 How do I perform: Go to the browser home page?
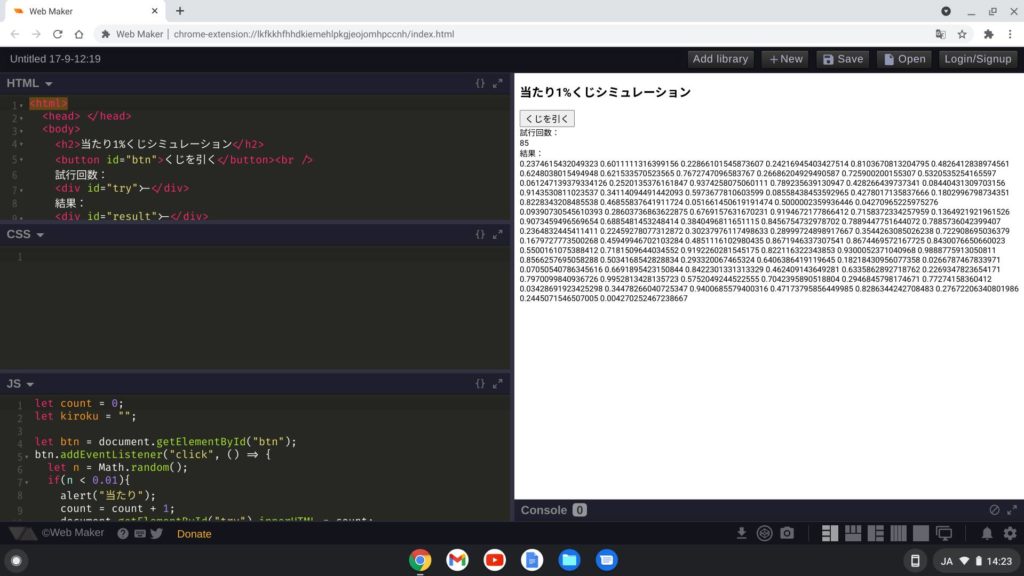pos(79,34)
